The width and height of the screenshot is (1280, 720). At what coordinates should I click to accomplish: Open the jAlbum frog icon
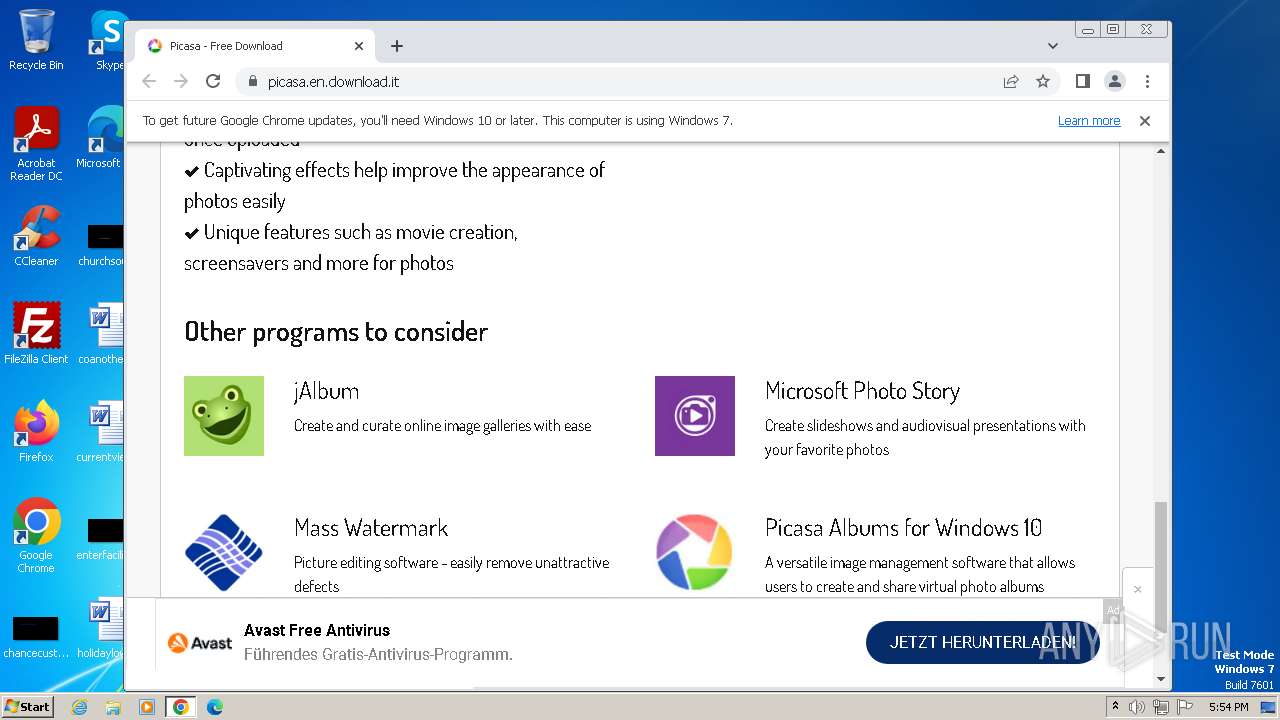pyautogui.click(x=224, y=416)
